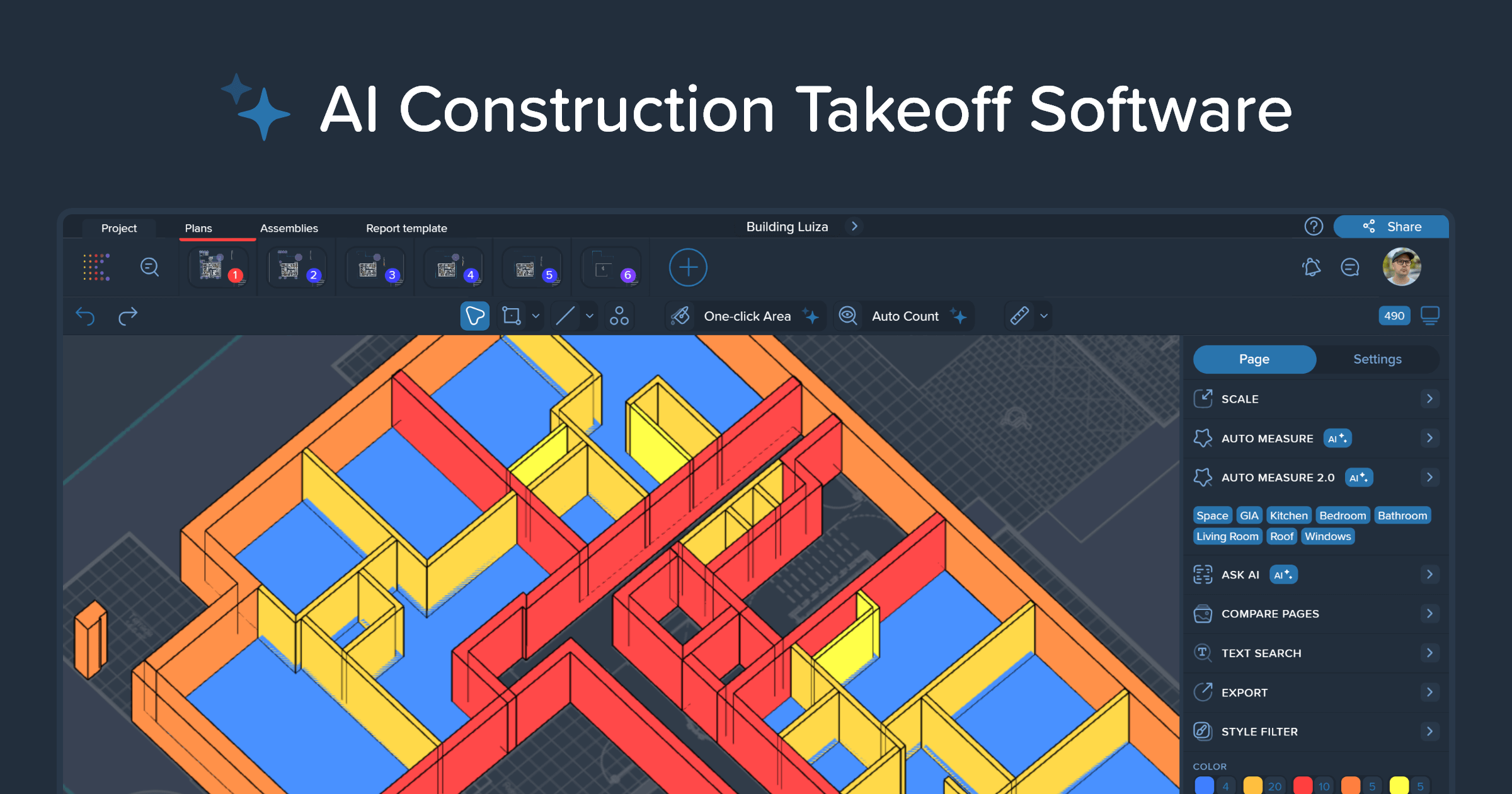Open the comments chat icon
The width and height of the screenshot is (1512, 794).
point(1350,267)
